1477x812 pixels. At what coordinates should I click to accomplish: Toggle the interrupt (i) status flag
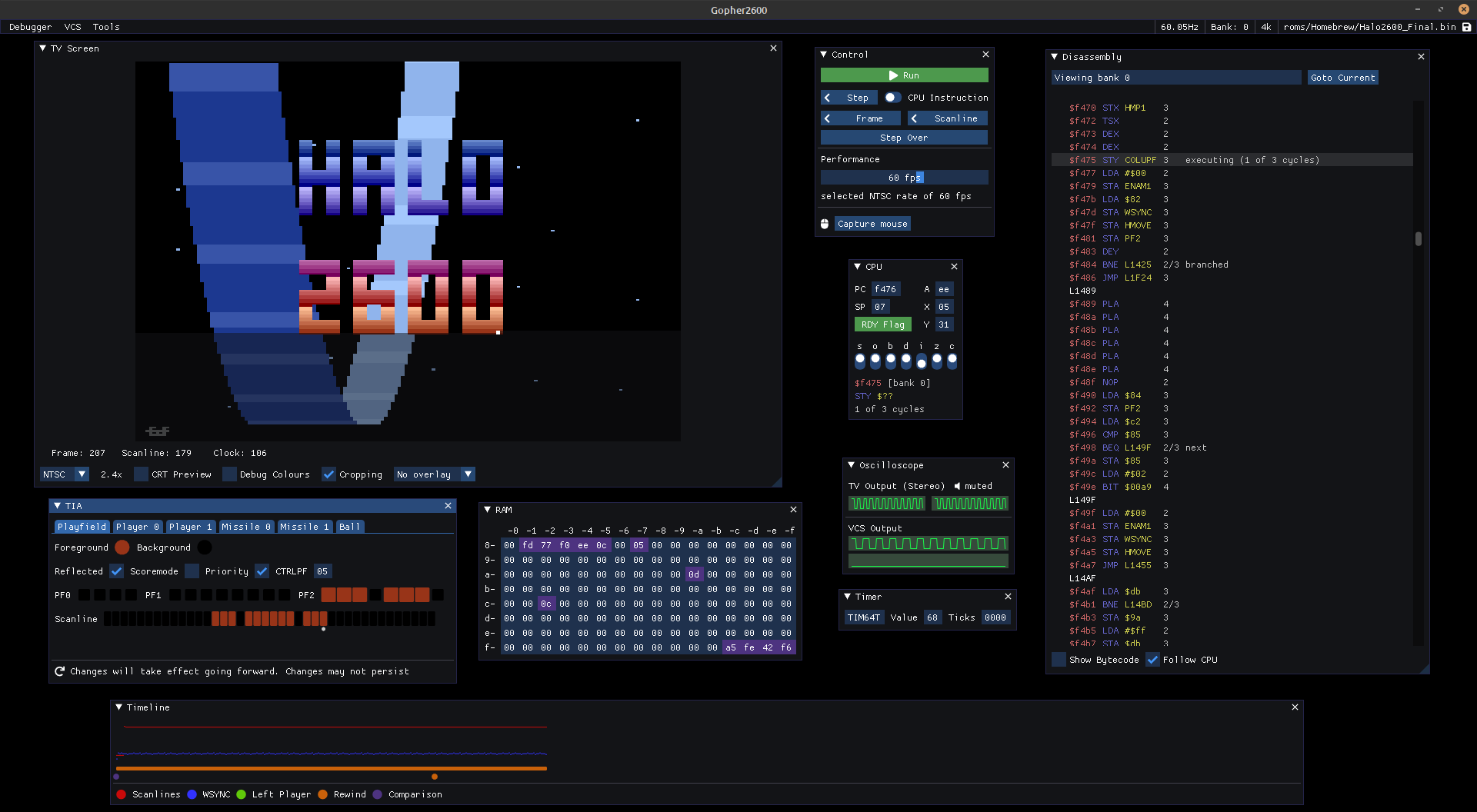click(x=922, y=360)
